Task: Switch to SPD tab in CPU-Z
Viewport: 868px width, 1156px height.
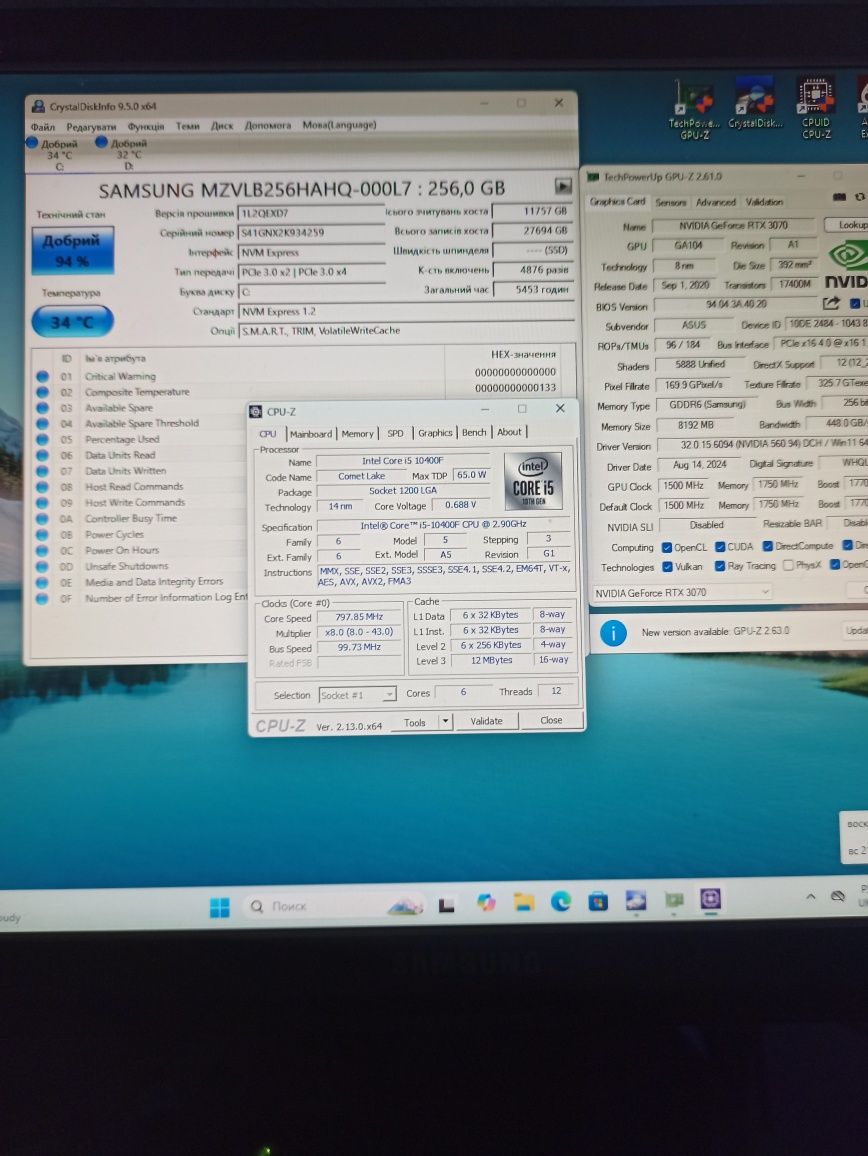Action: 395,434
